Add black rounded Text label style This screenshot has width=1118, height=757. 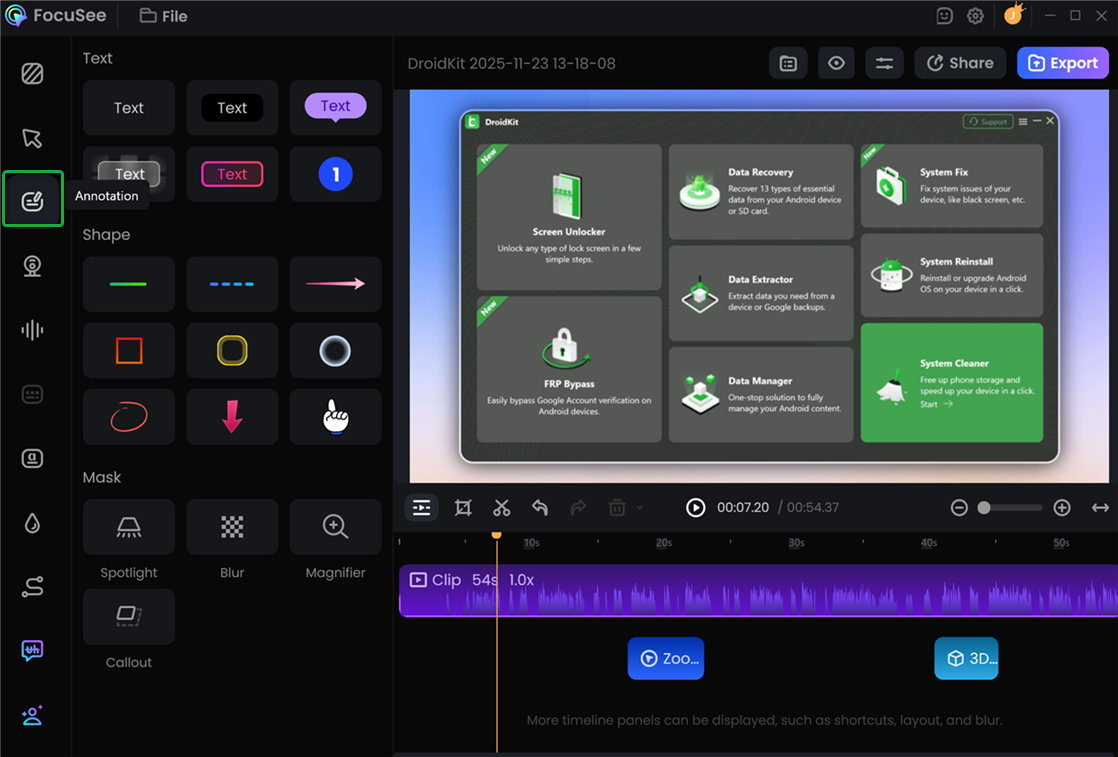point(232,108)
